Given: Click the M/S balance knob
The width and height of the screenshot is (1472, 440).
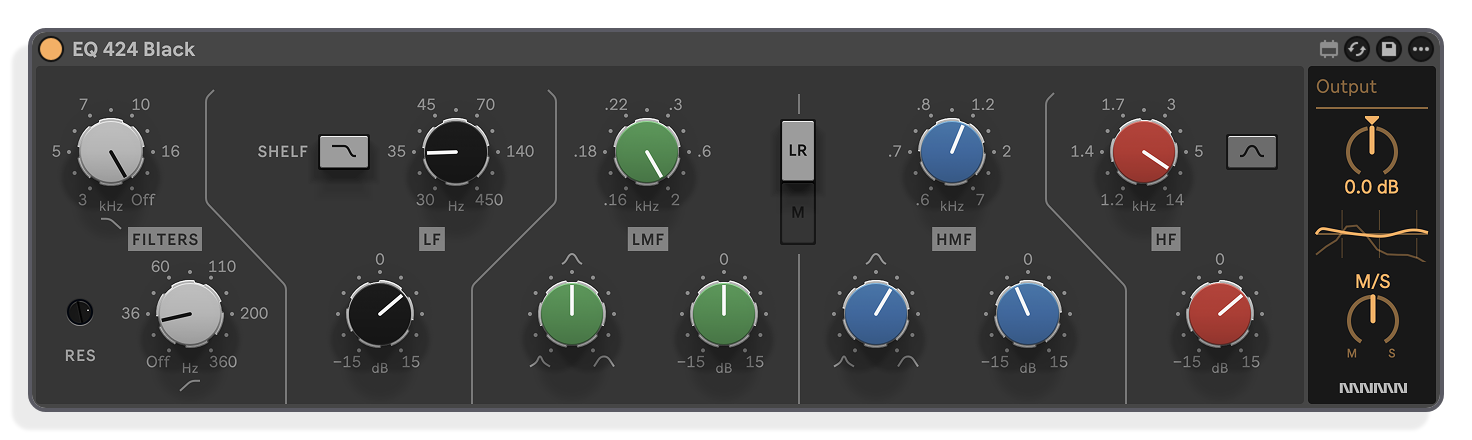Looking at the screenshot, I should pyautogui.click(x=1372, y=318).
